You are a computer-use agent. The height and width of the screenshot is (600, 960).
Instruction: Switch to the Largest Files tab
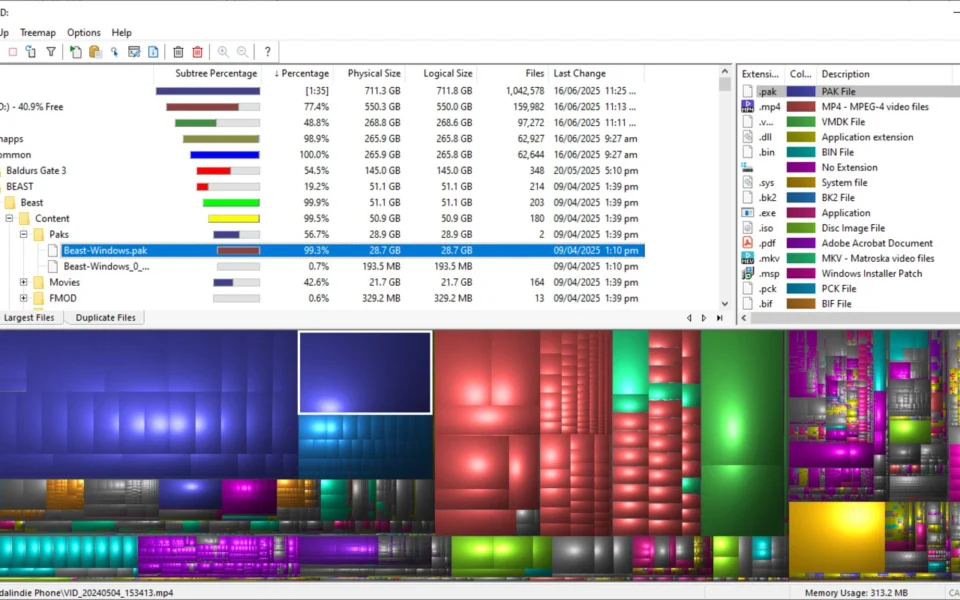click(29, 318)
